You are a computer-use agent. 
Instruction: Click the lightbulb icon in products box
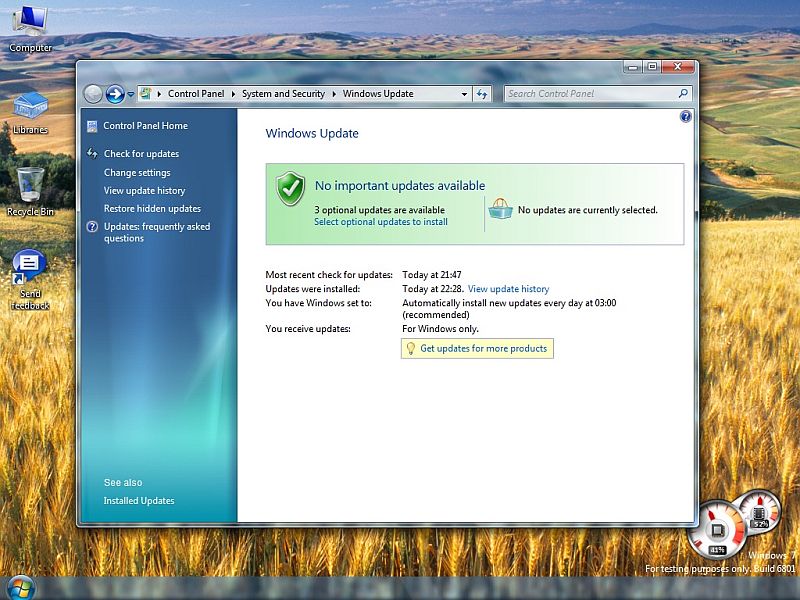tap(410, 348)
